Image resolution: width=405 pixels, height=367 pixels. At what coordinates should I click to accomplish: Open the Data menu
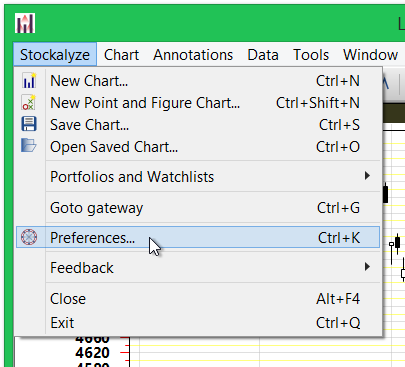(x=263, y=55)
